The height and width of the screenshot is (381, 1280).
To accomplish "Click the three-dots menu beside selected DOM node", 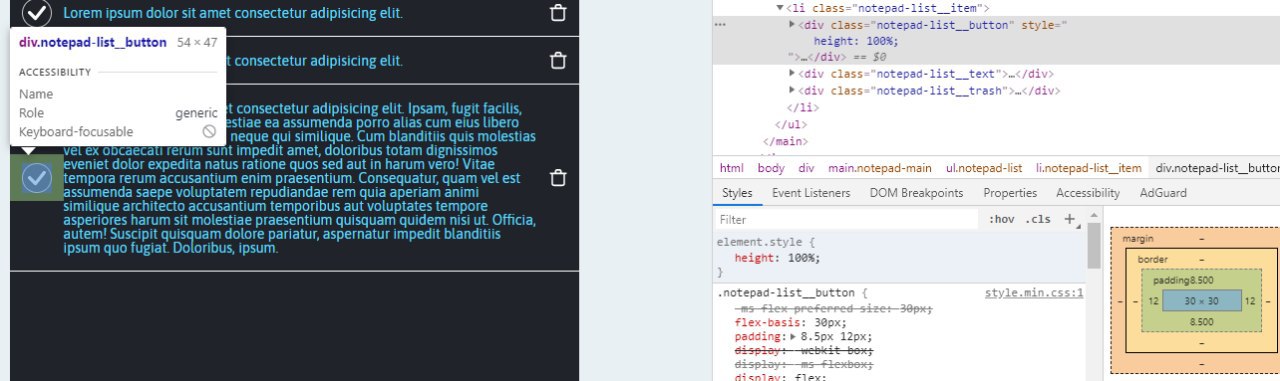I will (x=720, y=24).
